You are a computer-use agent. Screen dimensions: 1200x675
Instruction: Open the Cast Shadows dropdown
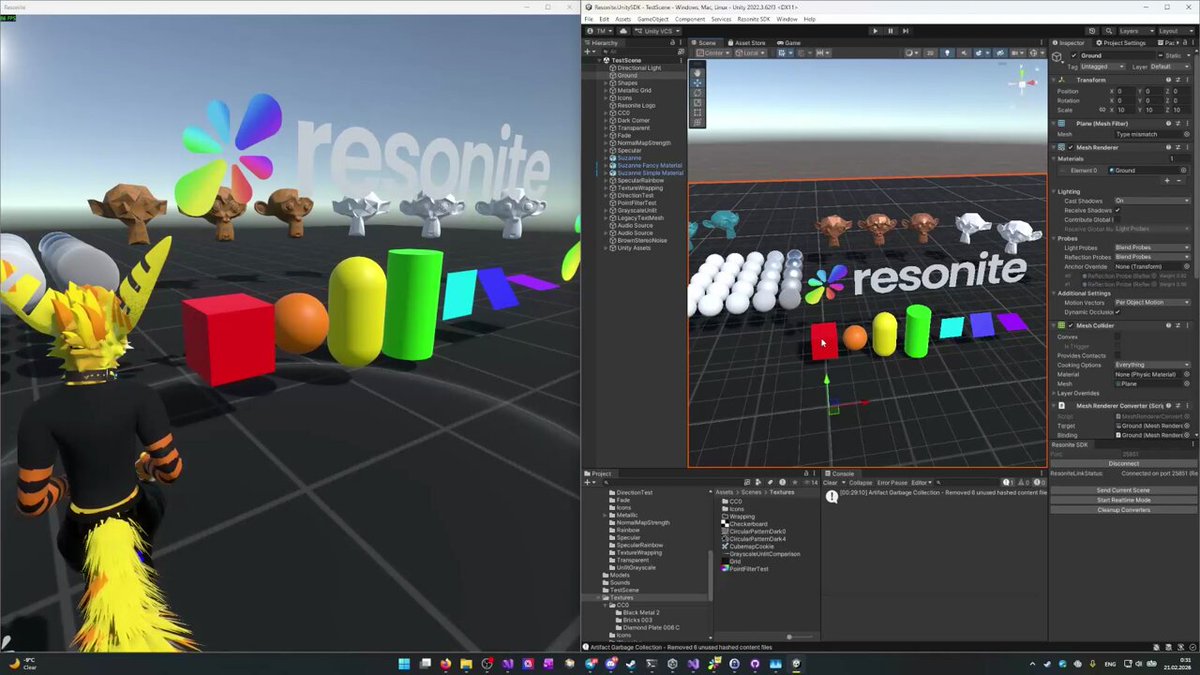(x=1151, y=201)
